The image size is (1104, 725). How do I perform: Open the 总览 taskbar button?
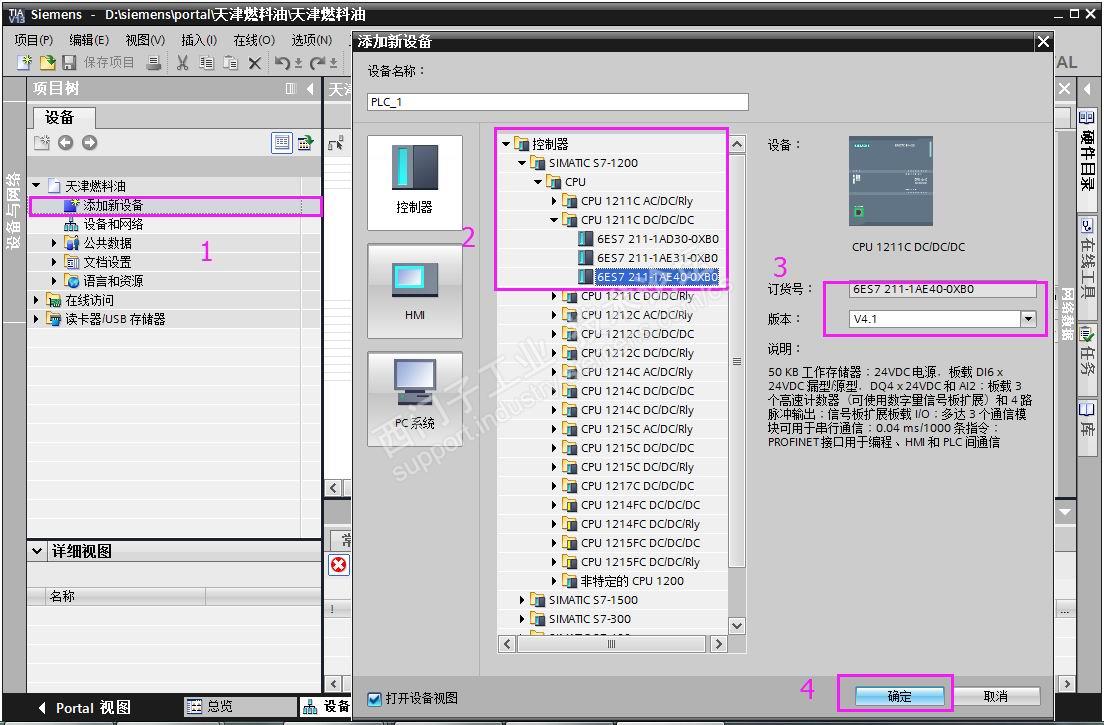(x=240, y=706)
